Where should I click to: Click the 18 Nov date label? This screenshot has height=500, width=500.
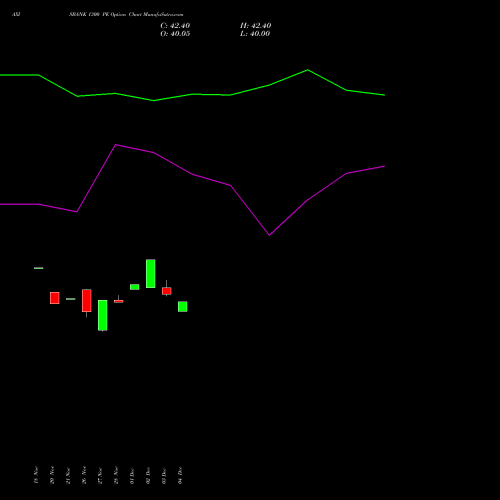36,475
